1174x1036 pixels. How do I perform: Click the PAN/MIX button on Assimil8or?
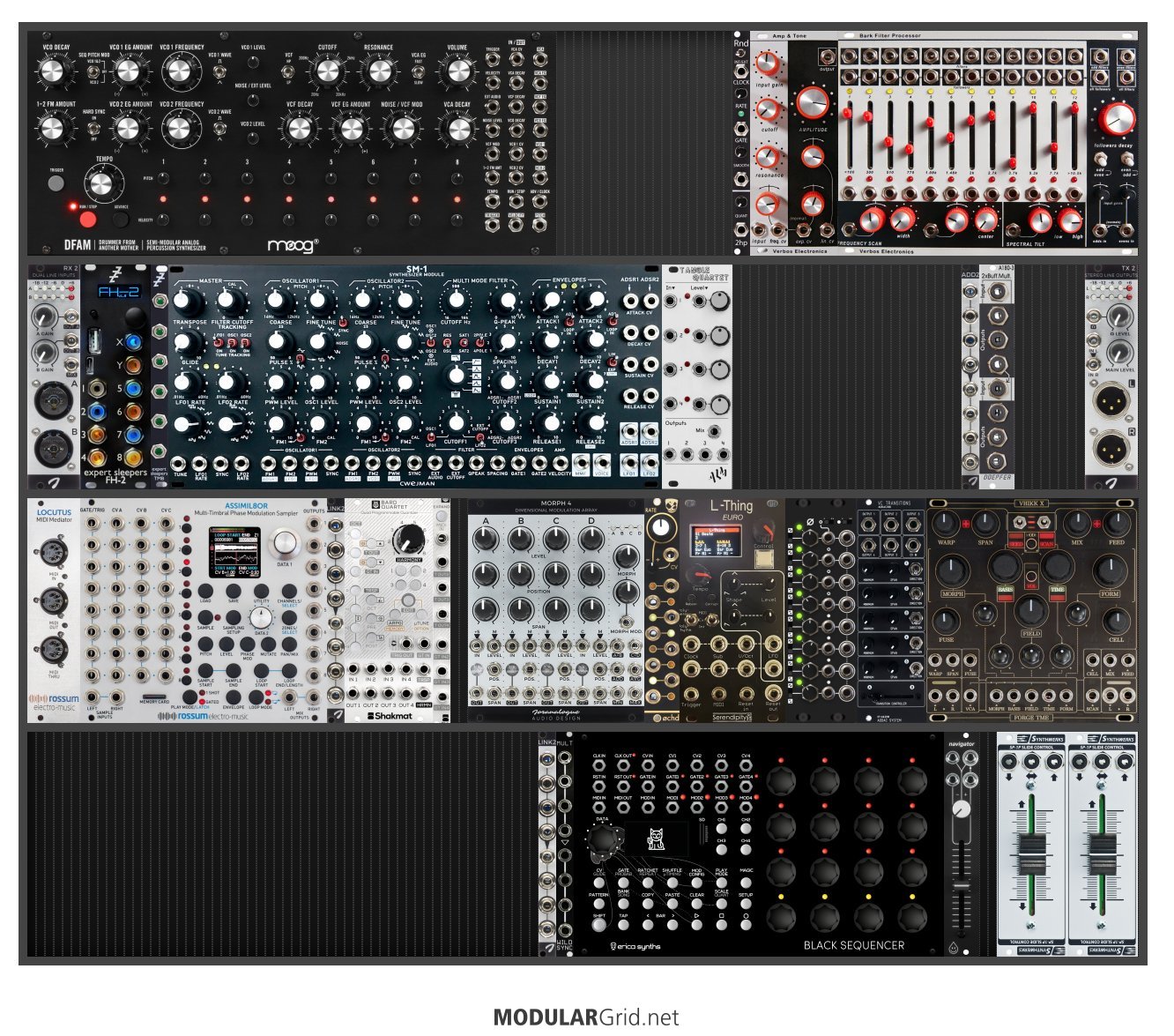(x=289, y=645)
